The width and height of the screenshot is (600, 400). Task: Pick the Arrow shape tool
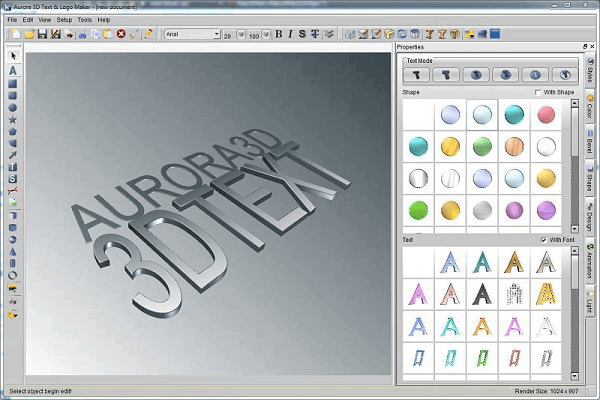click(x=13, y=155)
